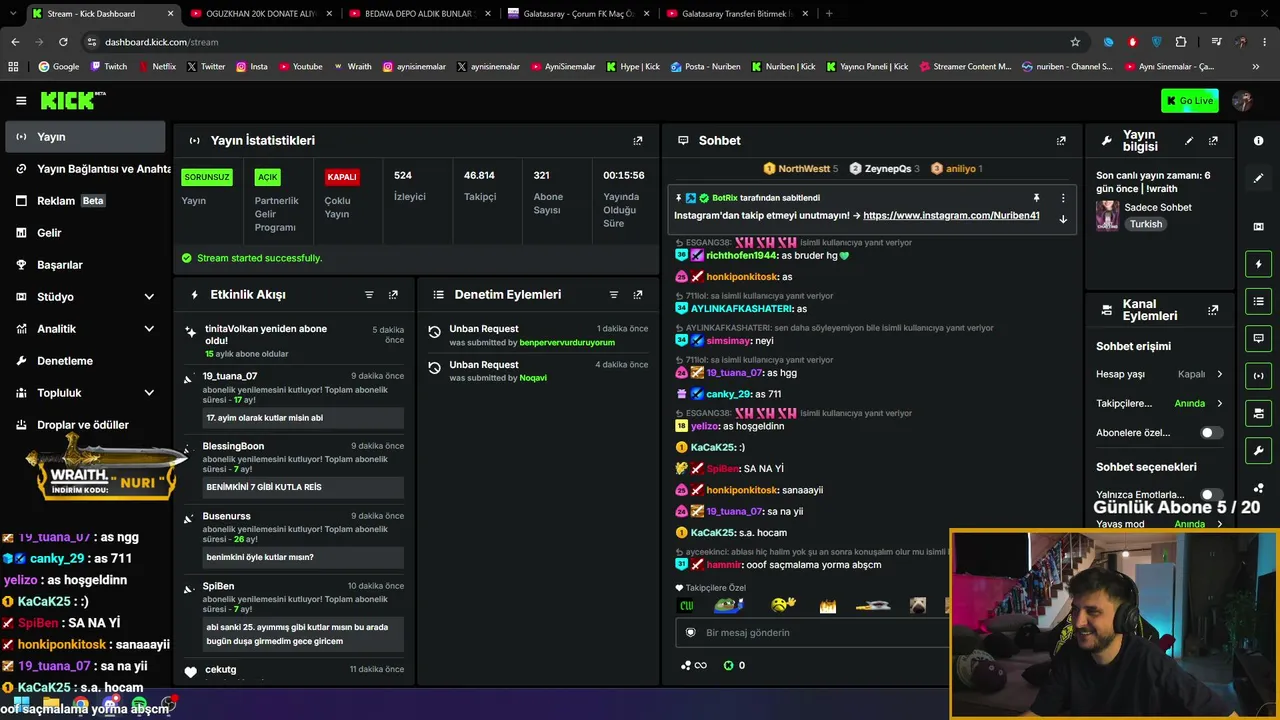
Task: Click the Turkish language tag
Action: click(x=1146, y=224)
